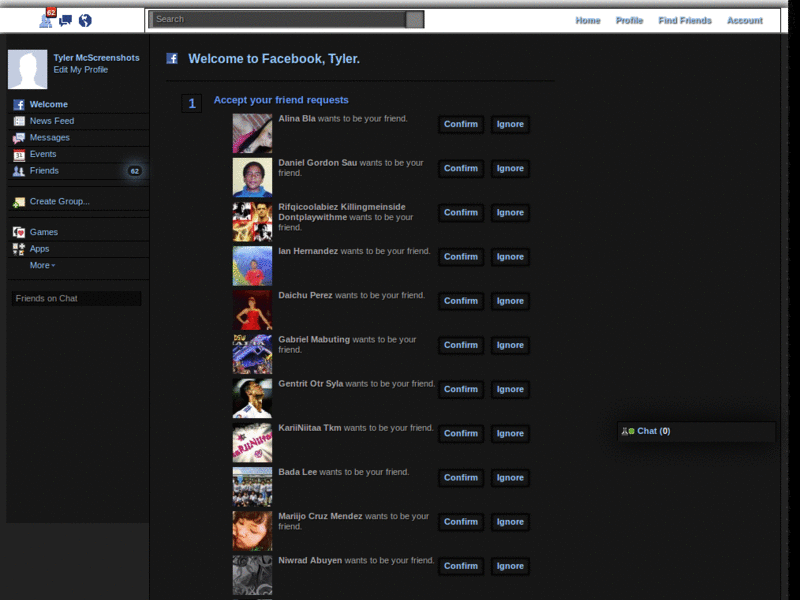This screenshot has width=800, height=600.
Task: Ignore Gabriel Mabuting's friend request
Action: [x=510, y=345]
